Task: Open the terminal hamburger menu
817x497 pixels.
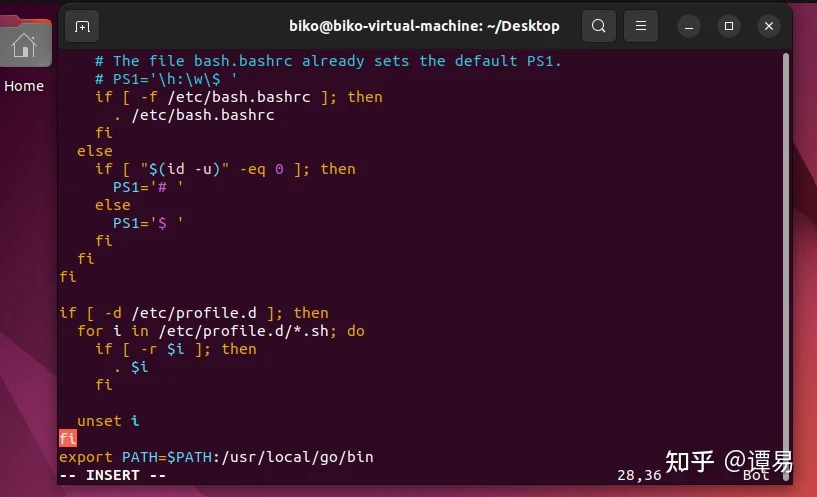Action: point(641,26)
